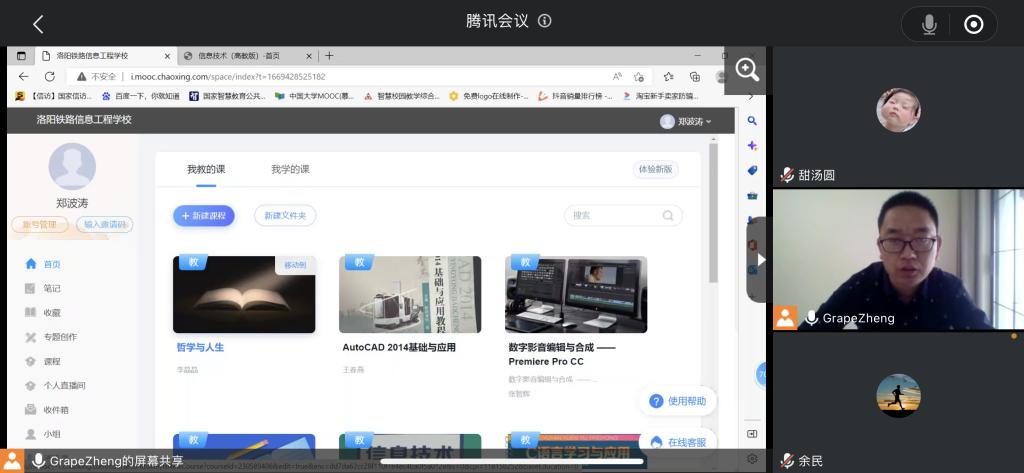The width and height of the screenshot is (1024, 473).
Task: Expand the side panel arrow on shared screen
Action: [x=759, y=259]
